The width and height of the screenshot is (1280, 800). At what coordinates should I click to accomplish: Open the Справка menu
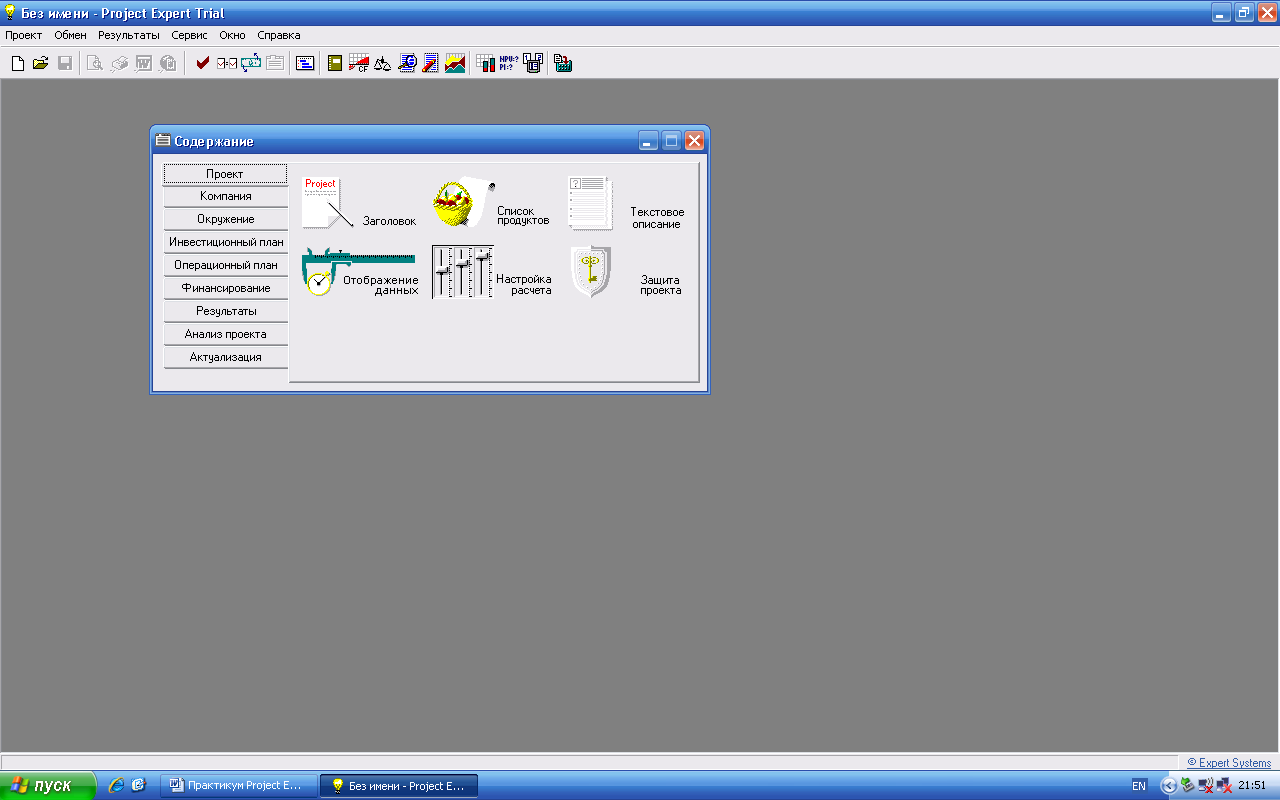click(x=279, y=35)
